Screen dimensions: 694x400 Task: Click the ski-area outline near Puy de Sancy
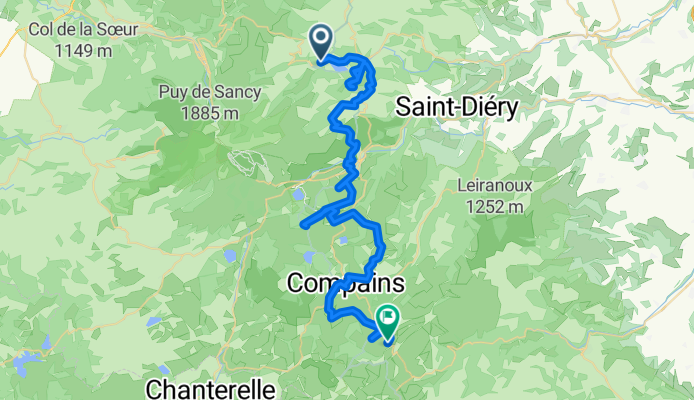click(243, 162)
